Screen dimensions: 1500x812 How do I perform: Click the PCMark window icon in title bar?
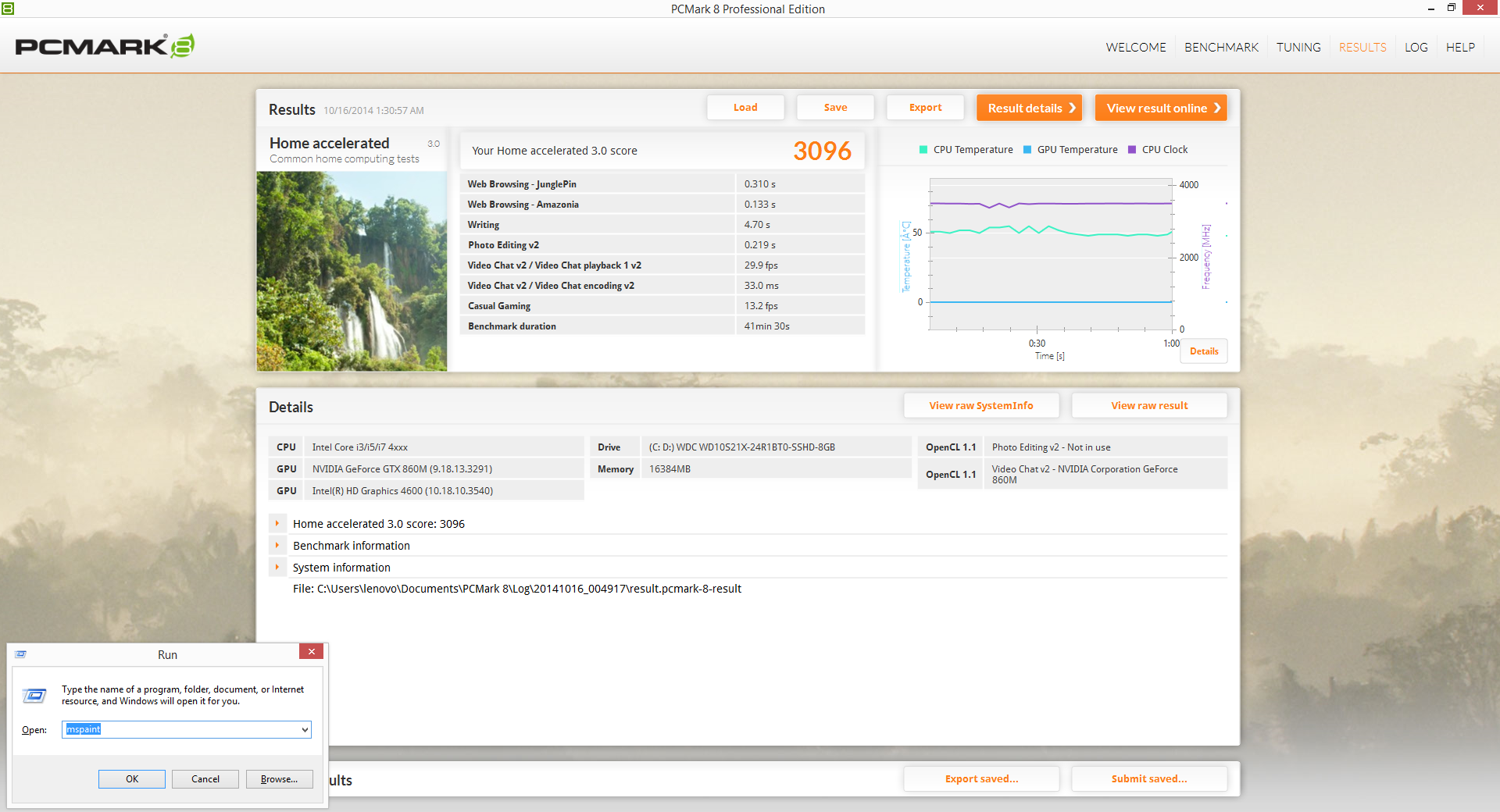pos(8,9)
